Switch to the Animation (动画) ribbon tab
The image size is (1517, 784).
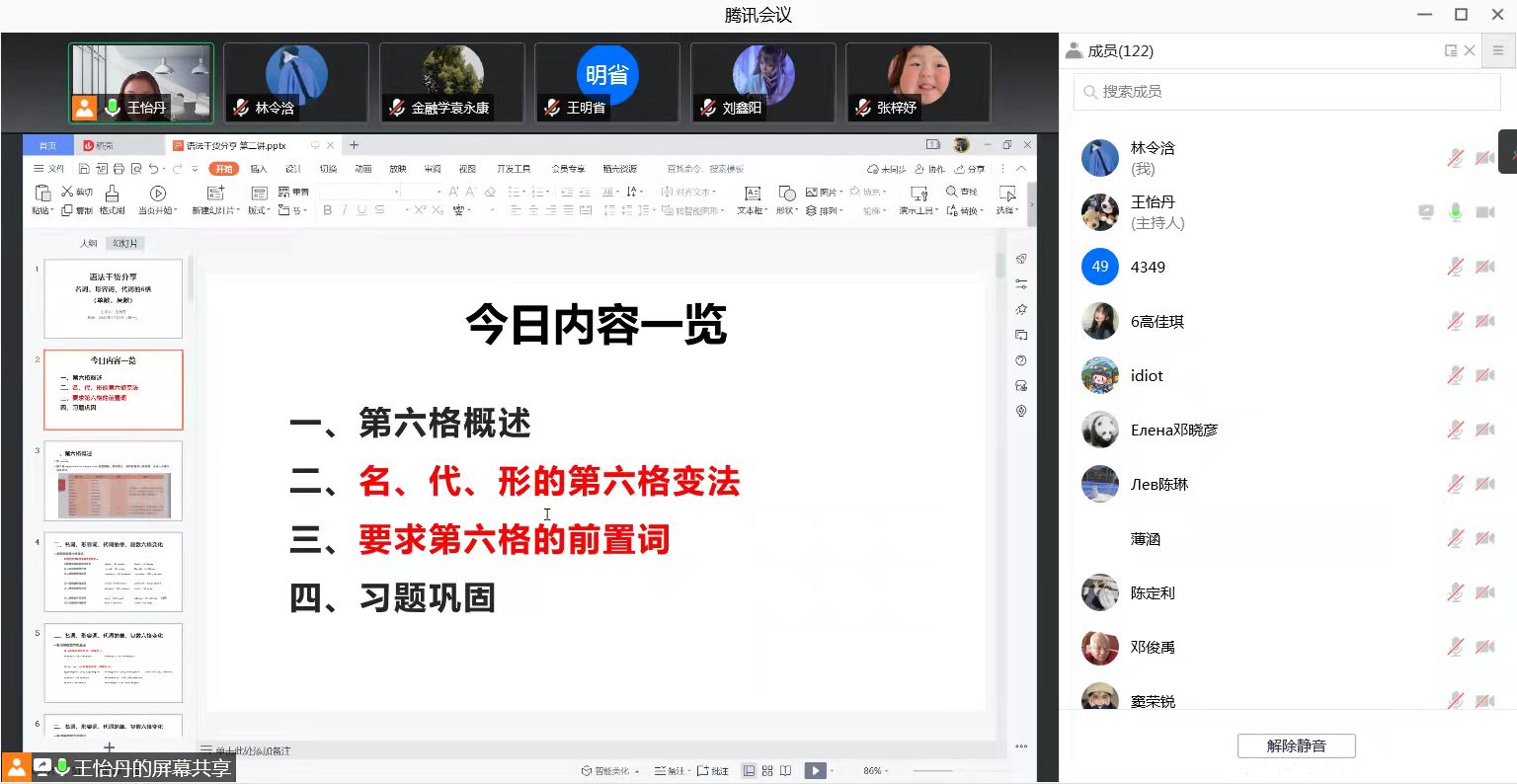[363, 169]
